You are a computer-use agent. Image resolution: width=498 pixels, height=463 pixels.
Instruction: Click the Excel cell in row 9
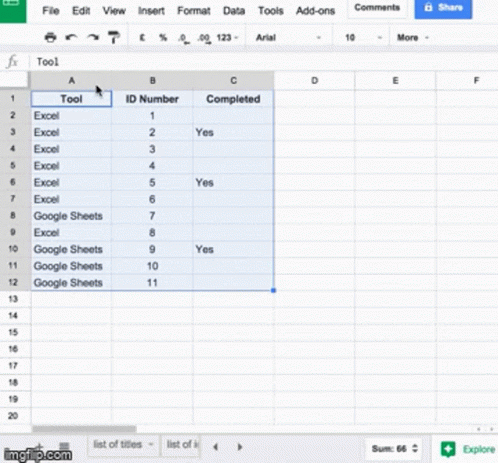(71, 233)
